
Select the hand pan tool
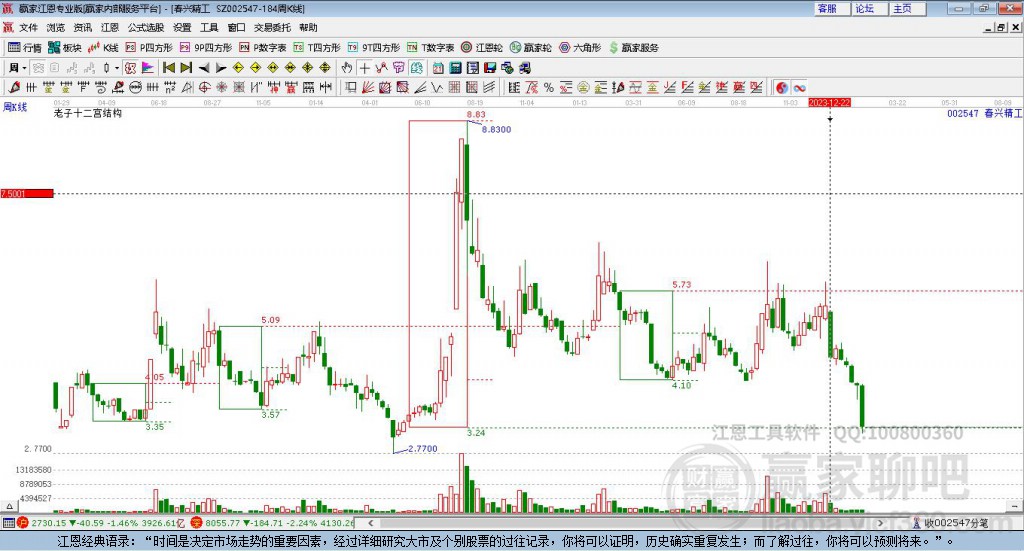(x=347, y=68)
